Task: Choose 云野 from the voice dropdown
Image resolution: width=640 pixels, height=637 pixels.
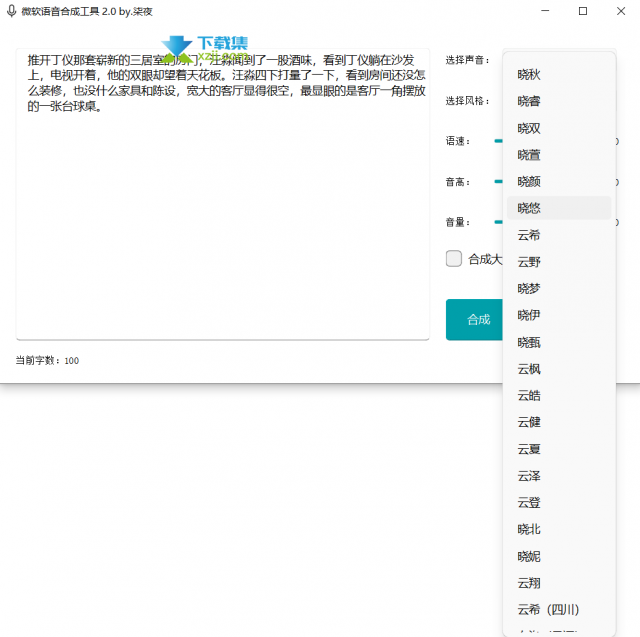Action: coord(559,262)
